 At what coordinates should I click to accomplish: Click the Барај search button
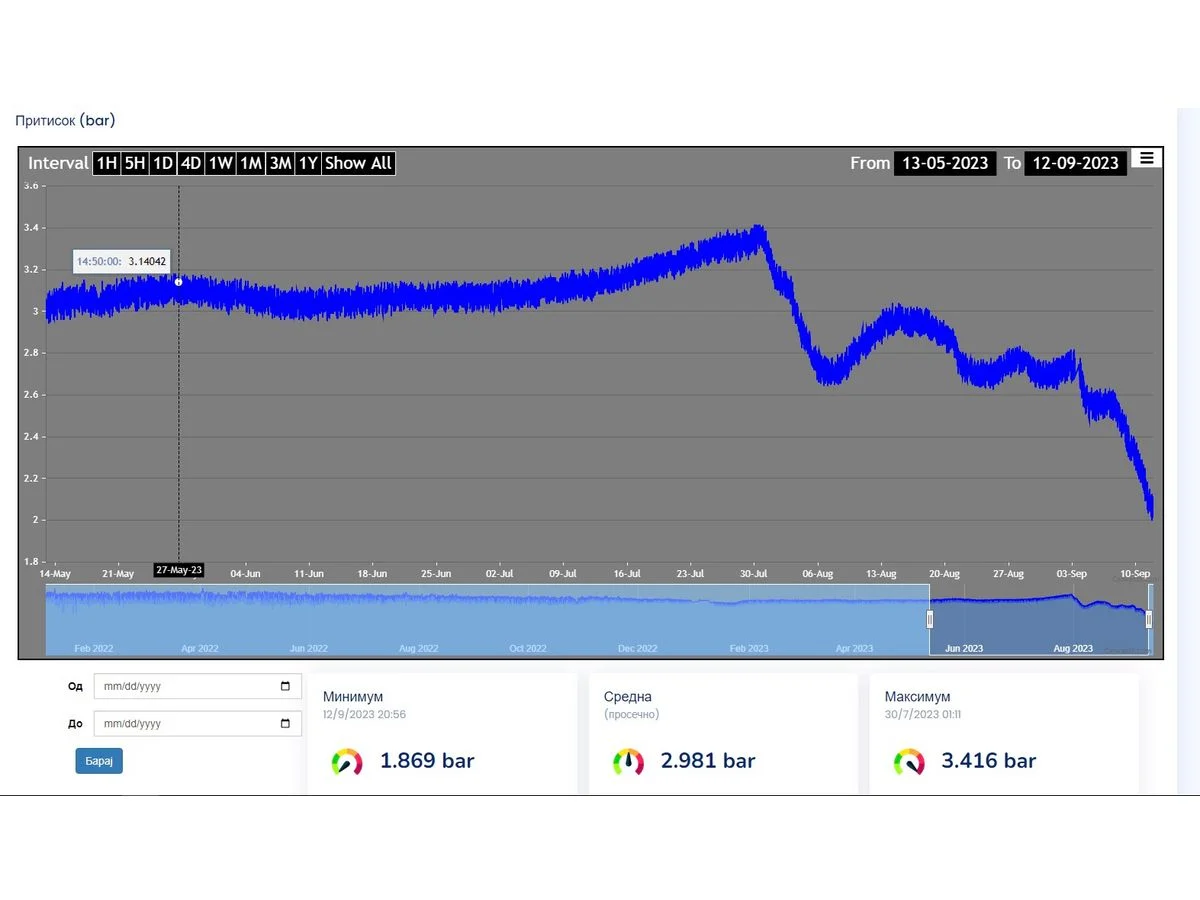pyautogui.click(x=99, y=761)
